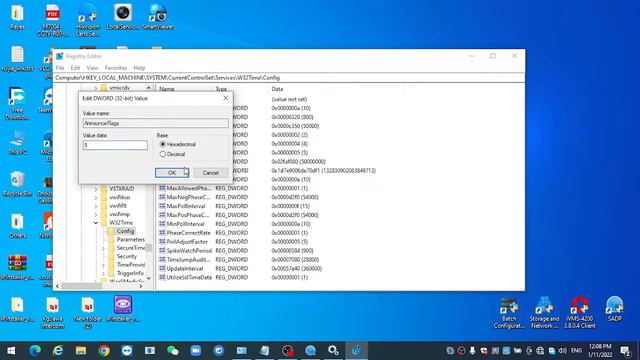The image size is (640, 360).
Task: Select the PollAdjustFactor value name
Action: (x=187, y=242)
